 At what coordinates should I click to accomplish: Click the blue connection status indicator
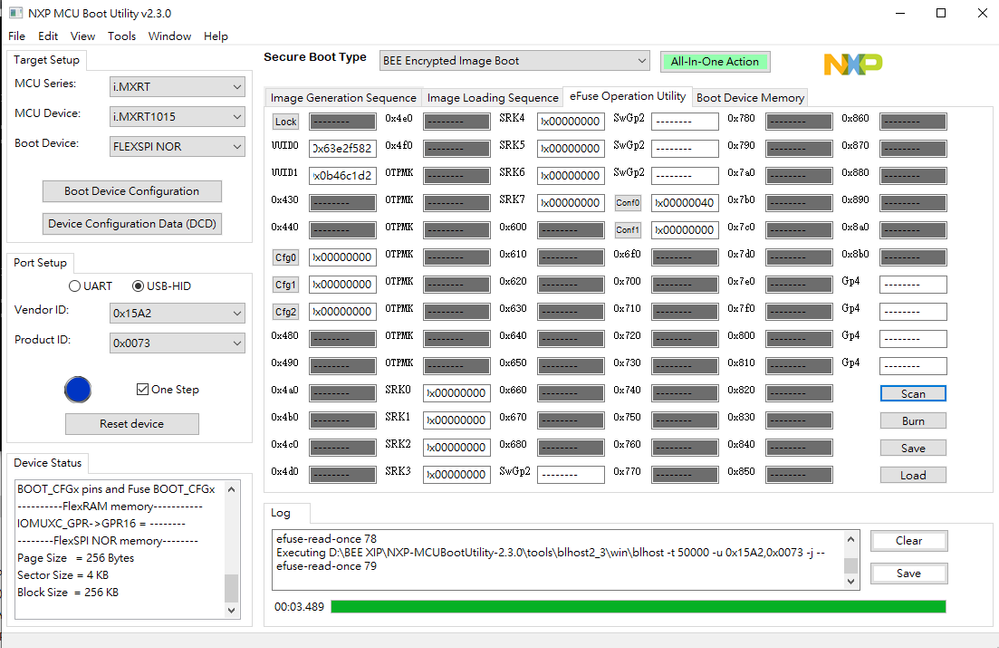[x=78, y=389]
